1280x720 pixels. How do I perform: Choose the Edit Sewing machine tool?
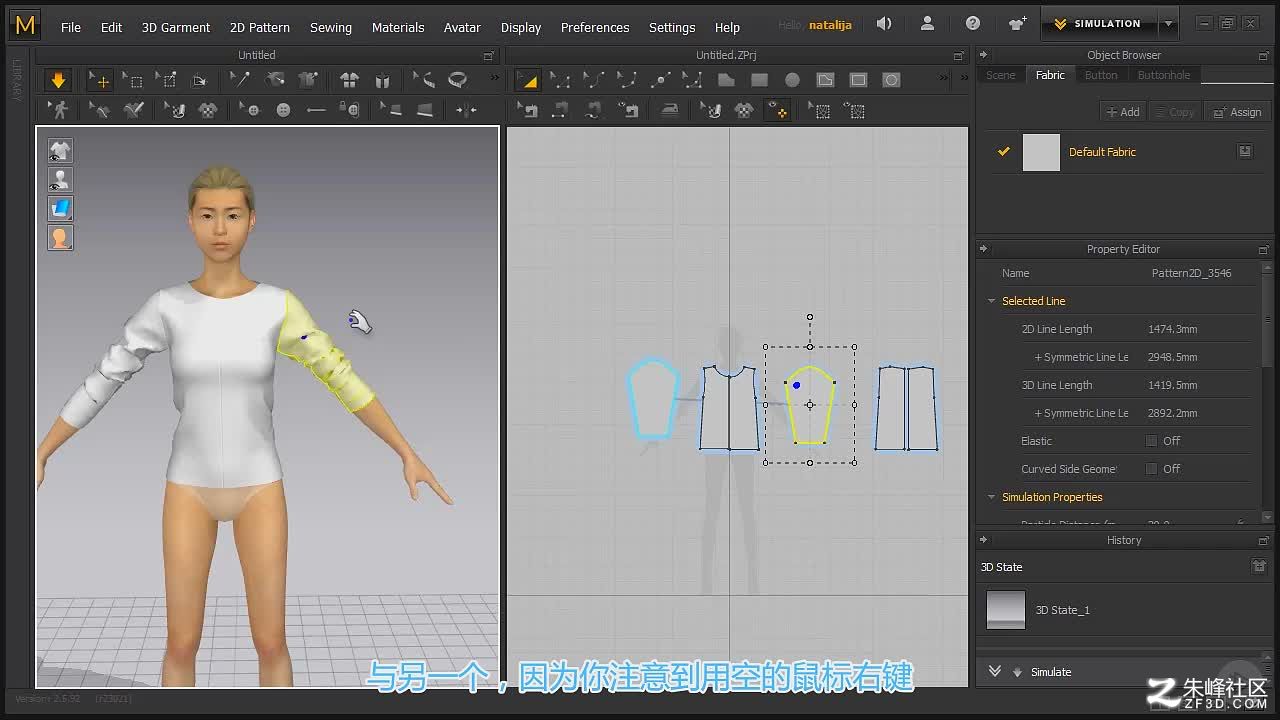528,110
